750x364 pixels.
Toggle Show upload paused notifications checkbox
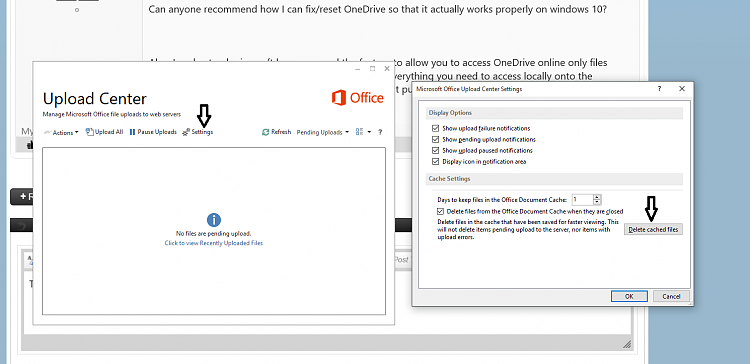(x=435, y=151)
